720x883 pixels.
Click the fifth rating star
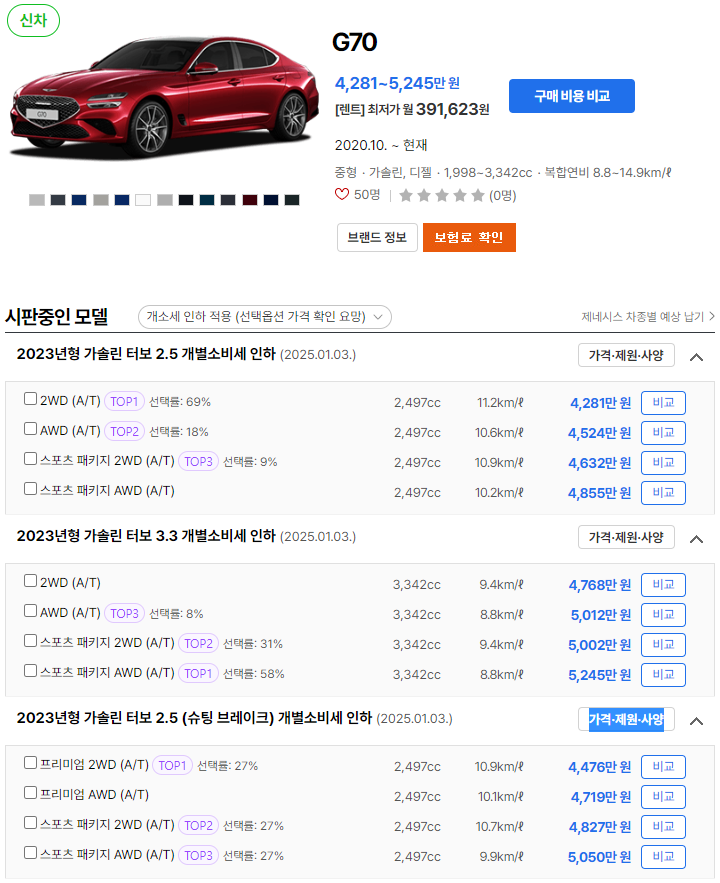pyautogui.click(x=478, y=195)
